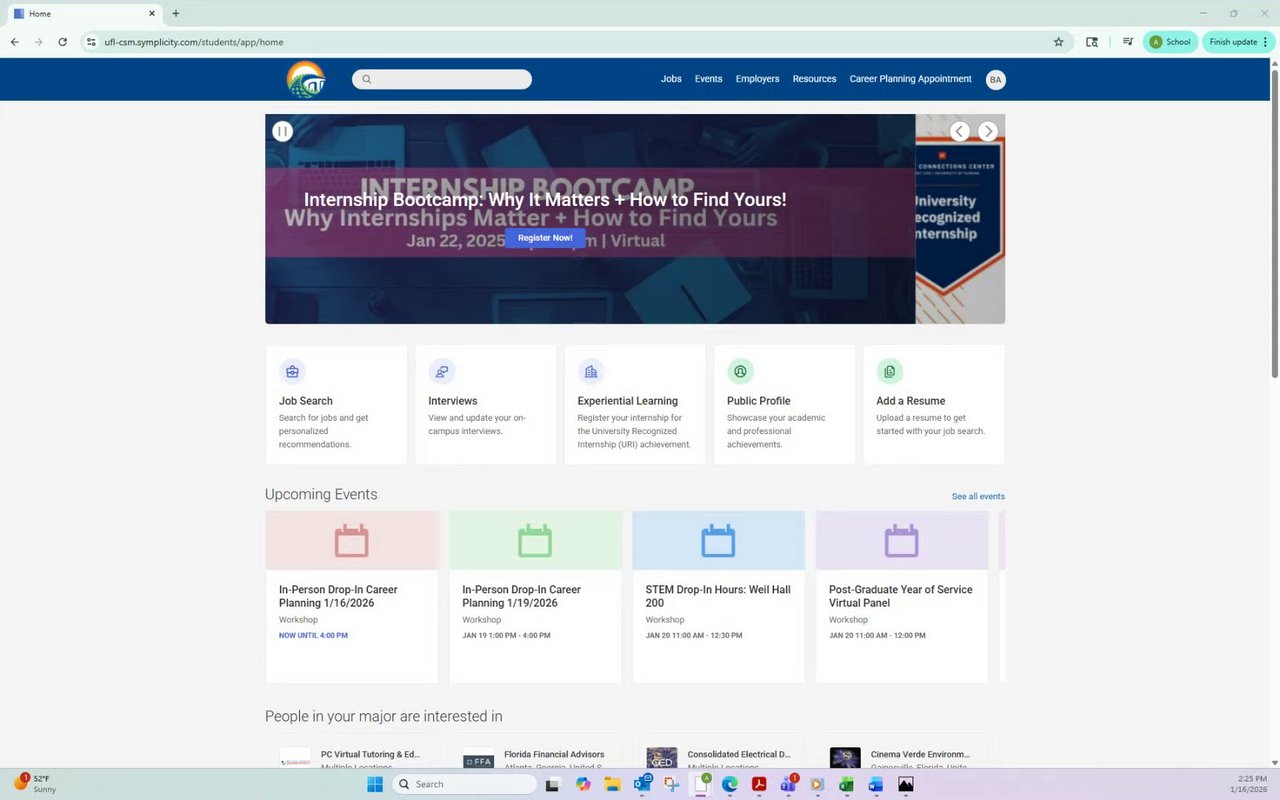1280x800 pixels.
Task: Click the Career Connections Center logo
Action: [x=306, y=79]
